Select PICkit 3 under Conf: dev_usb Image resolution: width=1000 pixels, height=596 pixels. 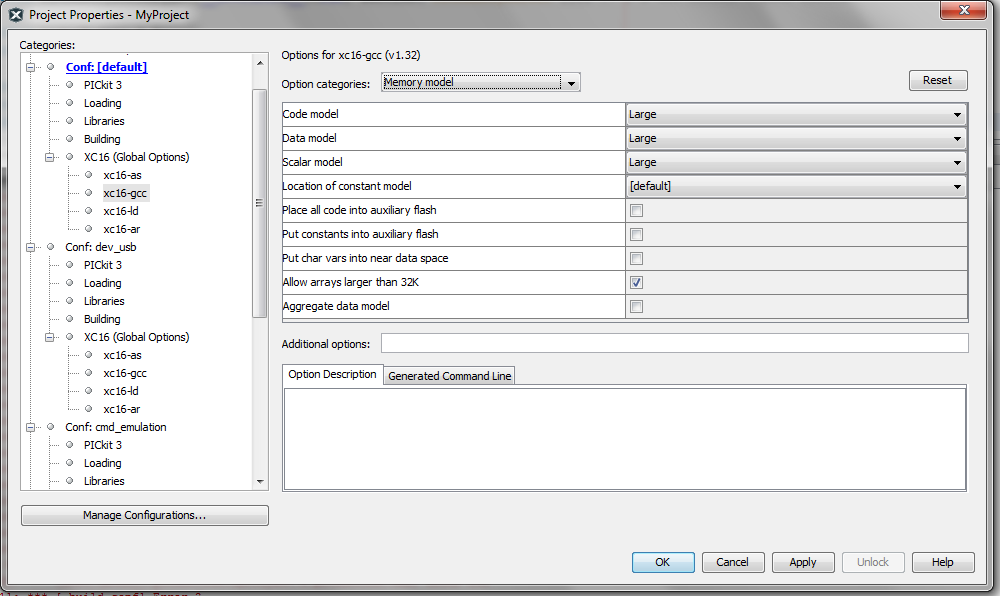coord(103,265)
